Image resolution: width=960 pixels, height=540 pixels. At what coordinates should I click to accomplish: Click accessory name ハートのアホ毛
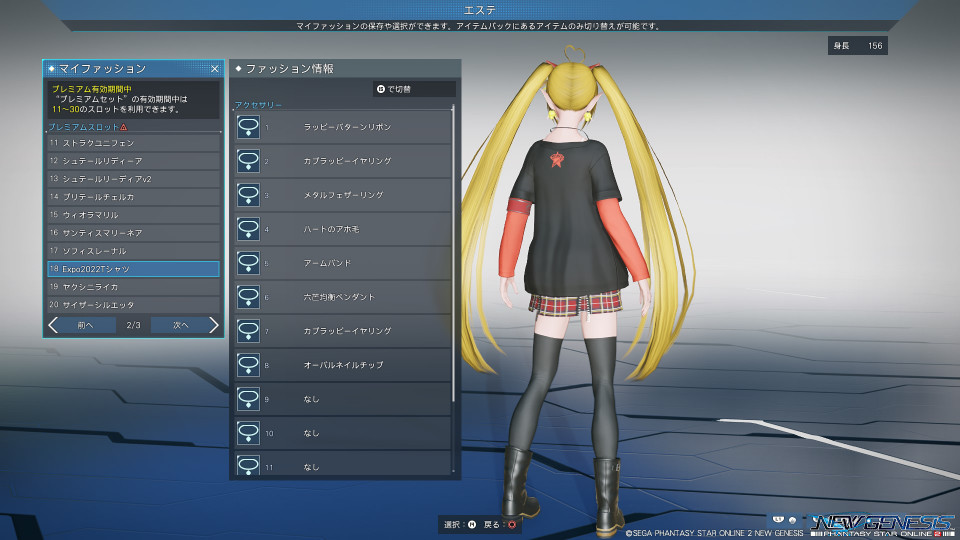(x=331, y=229)
